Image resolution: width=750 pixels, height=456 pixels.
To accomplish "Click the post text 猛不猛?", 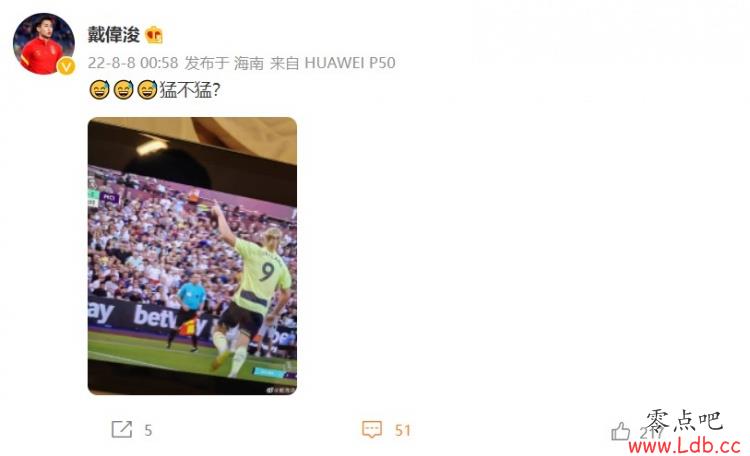I will [x=189, y=89].
